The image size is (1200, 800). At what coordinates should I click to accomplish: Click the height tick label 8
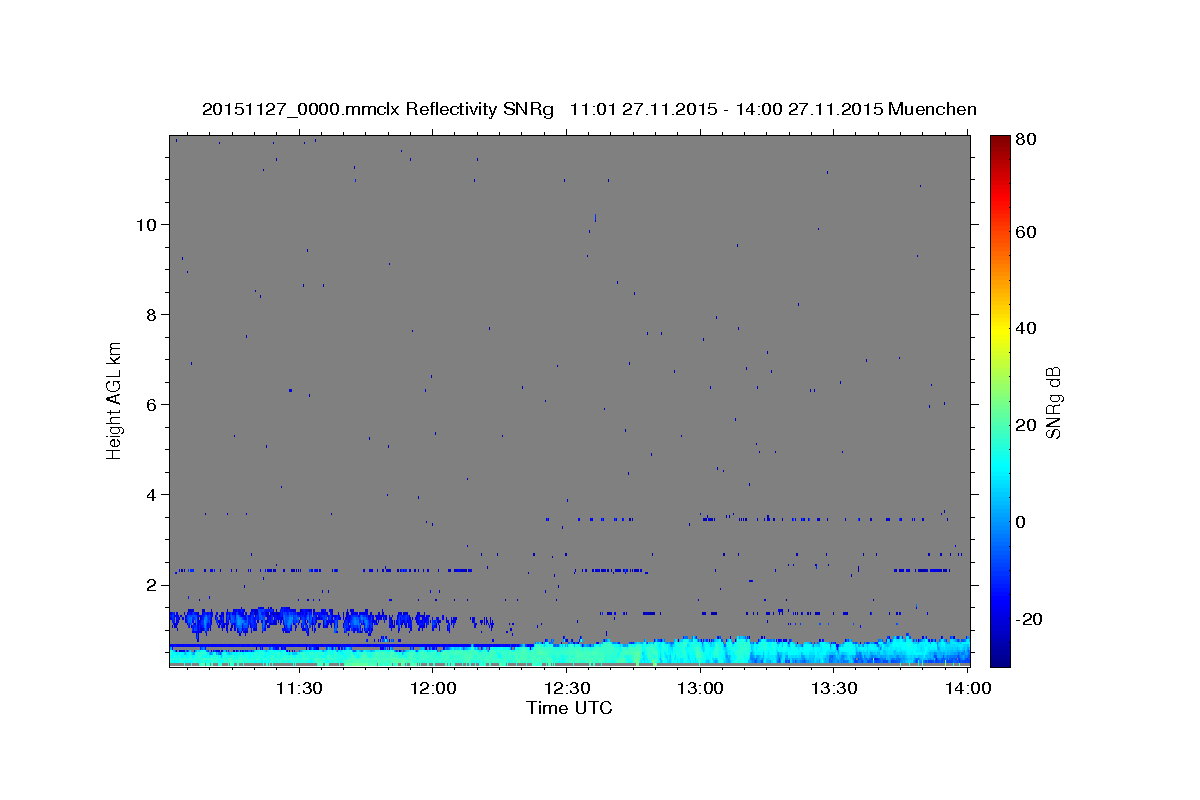[151, 315]
